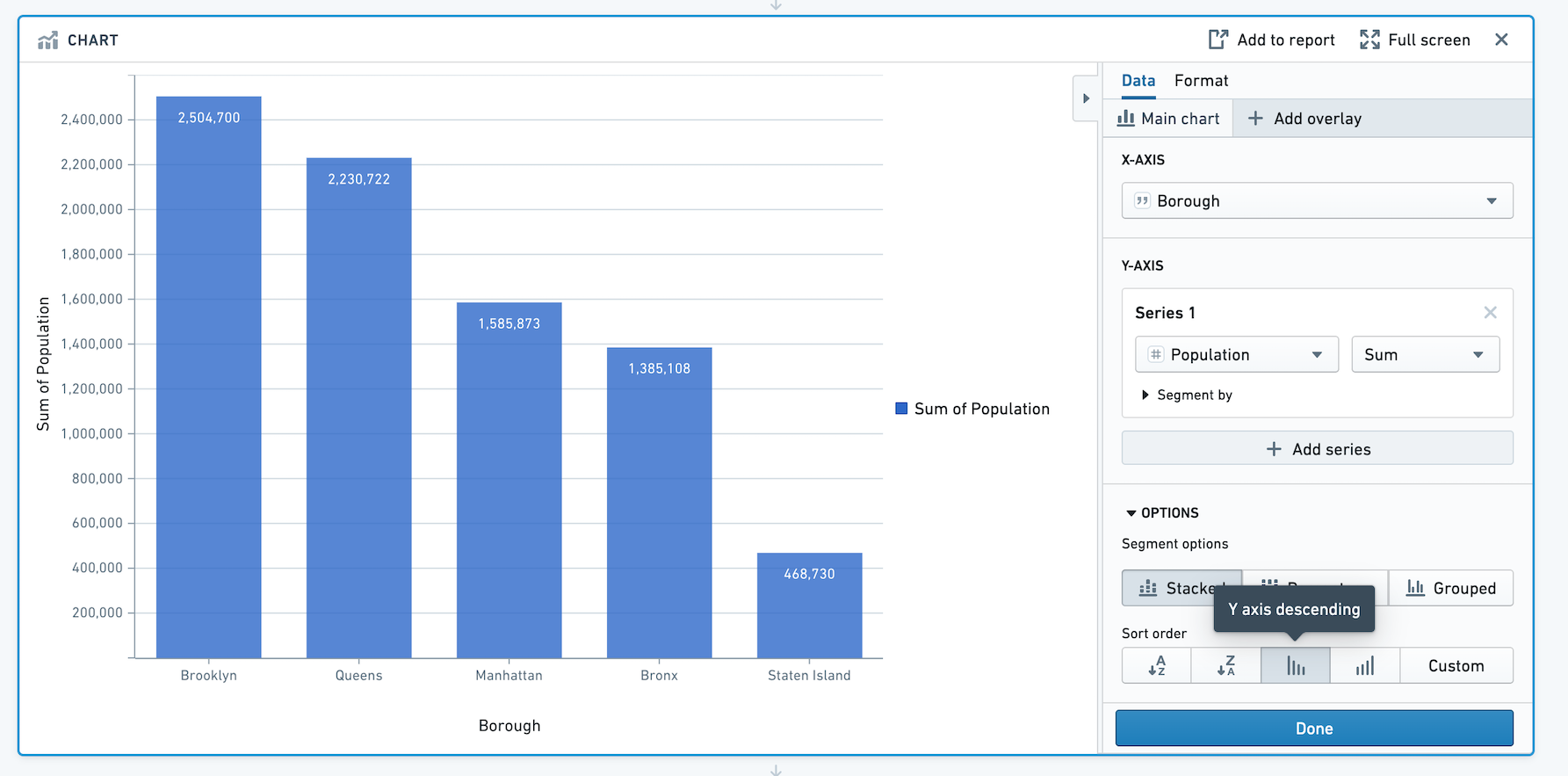1568x776 pixels.
Task: Click the Add series button
Action: (x=1317, y=449)
